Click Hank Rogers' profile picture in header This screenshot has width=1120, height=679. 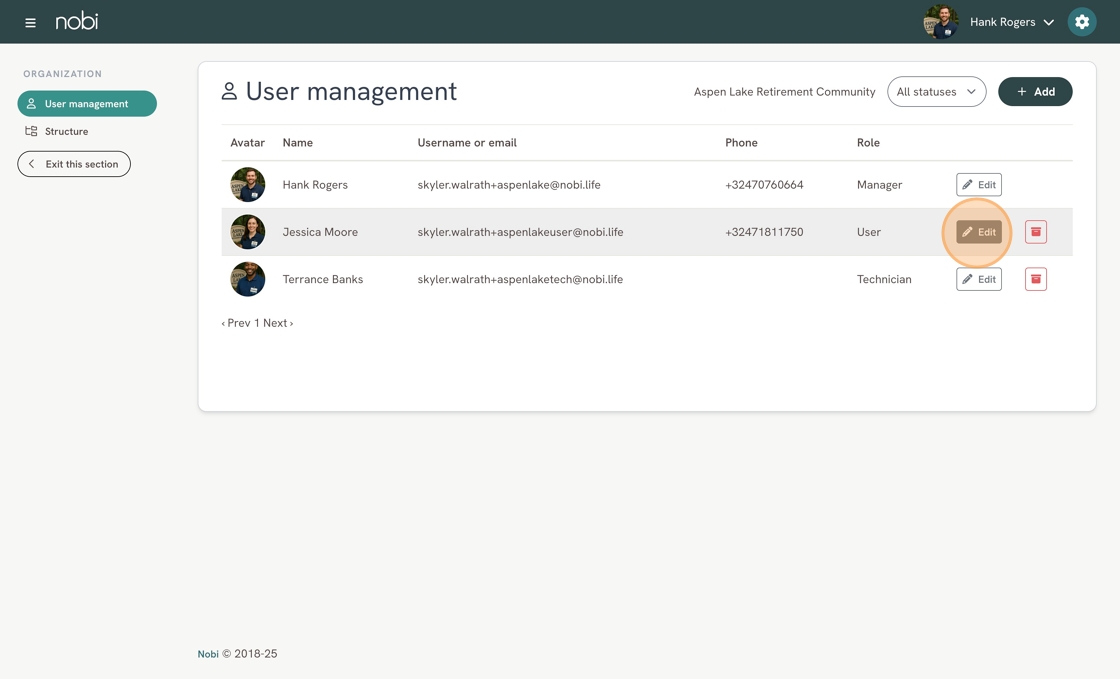940,22
